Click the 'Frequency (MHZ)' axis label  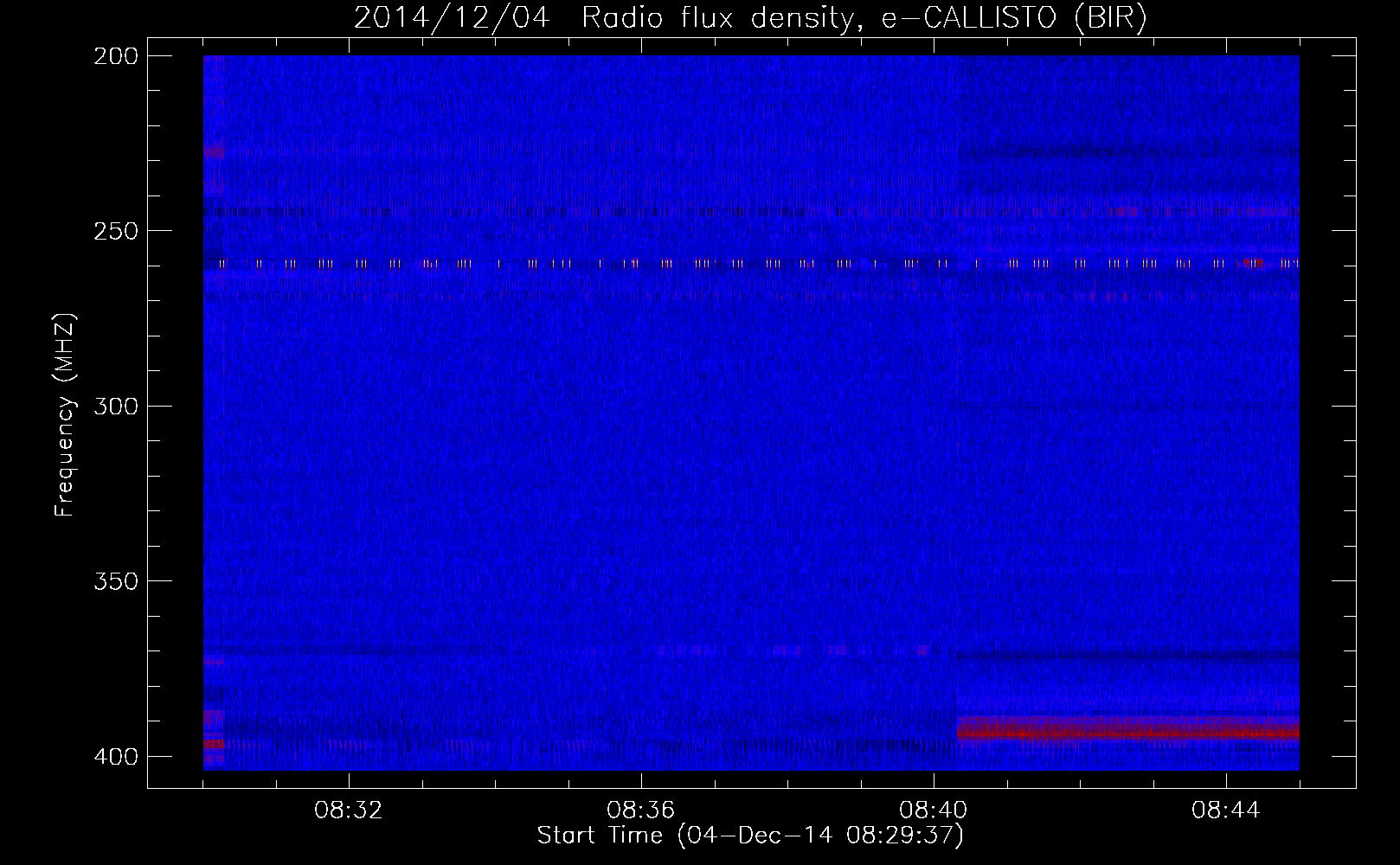65,414
